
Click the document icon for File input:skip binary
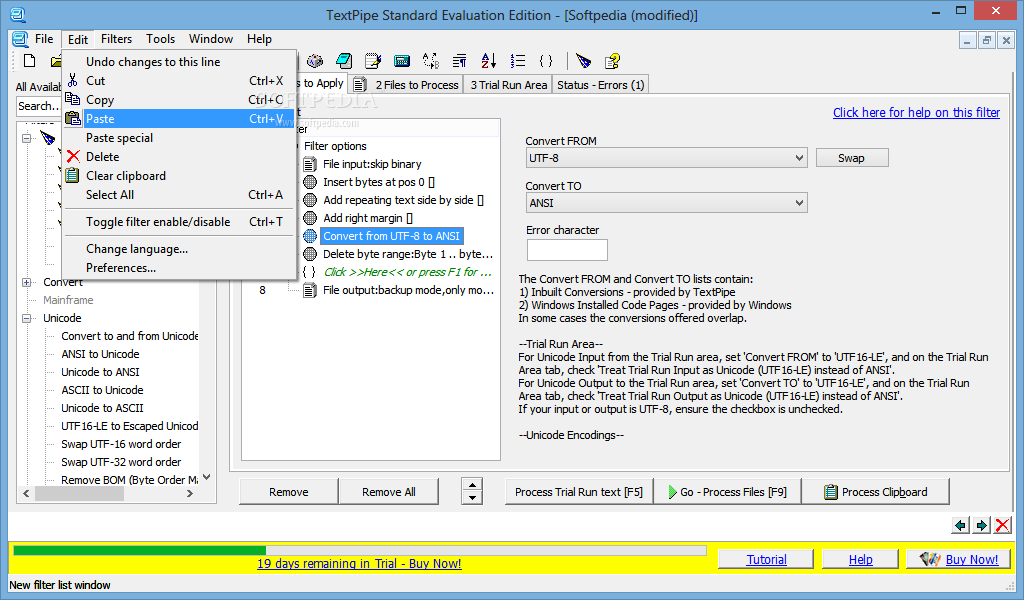click(310, 164)
